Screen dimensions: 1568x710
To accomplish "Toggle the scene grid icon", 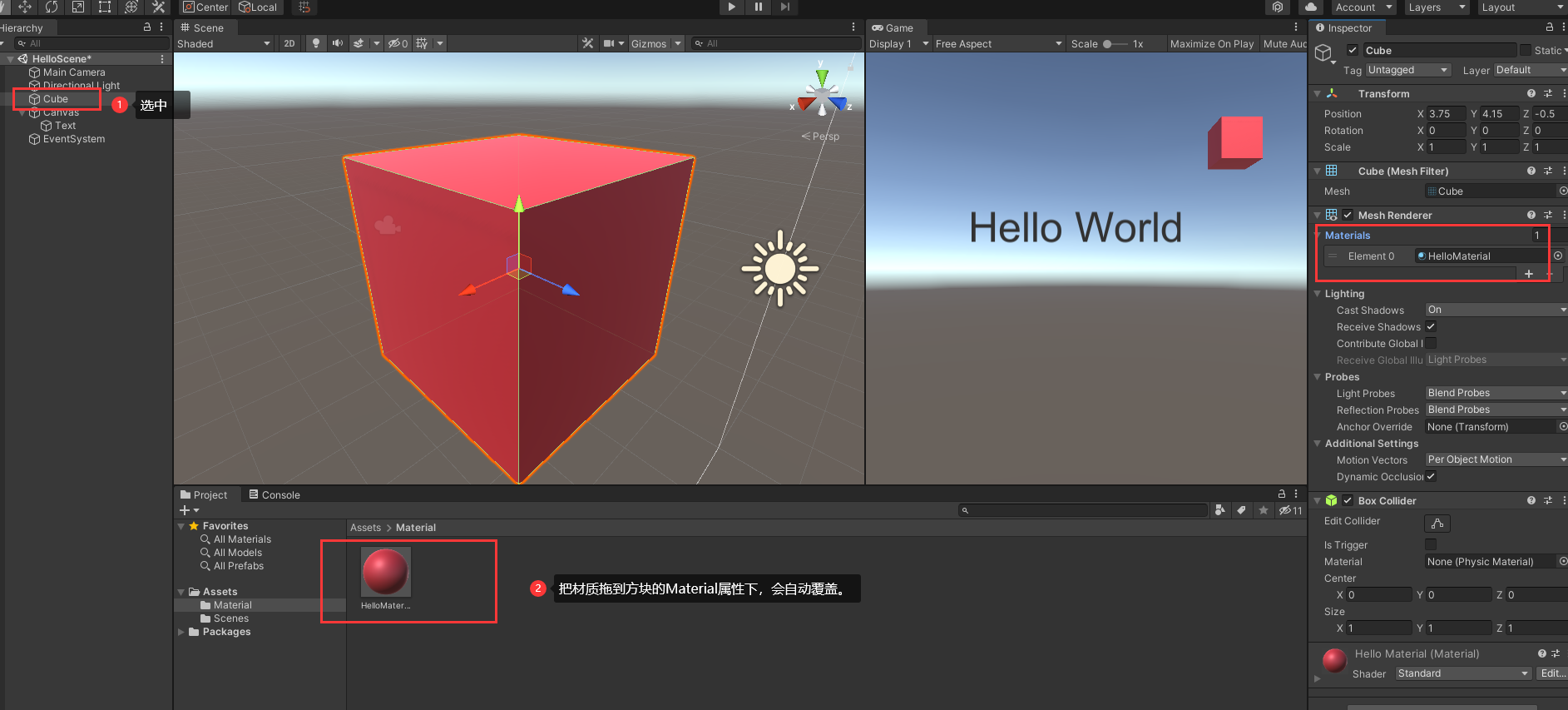I will click(x=423, y=43).
